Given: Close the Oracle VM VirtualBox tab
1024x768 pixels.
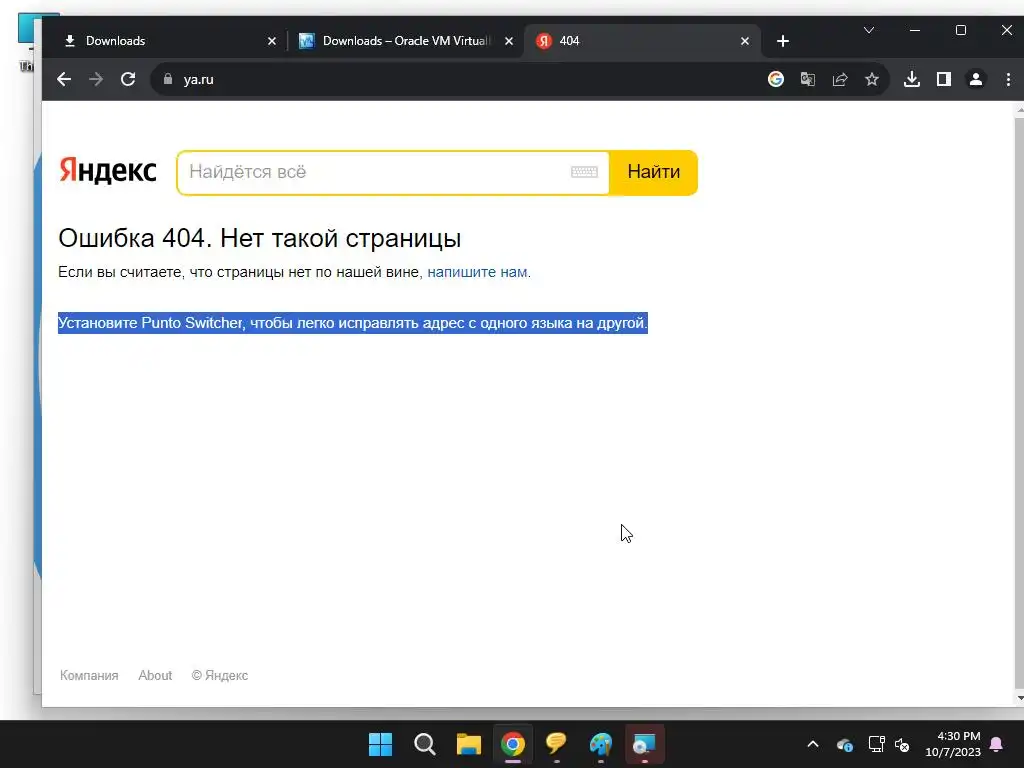Looking at the screenshot, I should [509, 41].
